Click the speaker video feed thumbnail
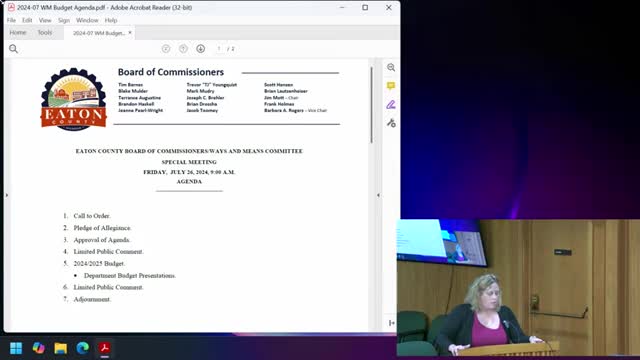Viewport: 640px width, 360px height. pos(518,288)
